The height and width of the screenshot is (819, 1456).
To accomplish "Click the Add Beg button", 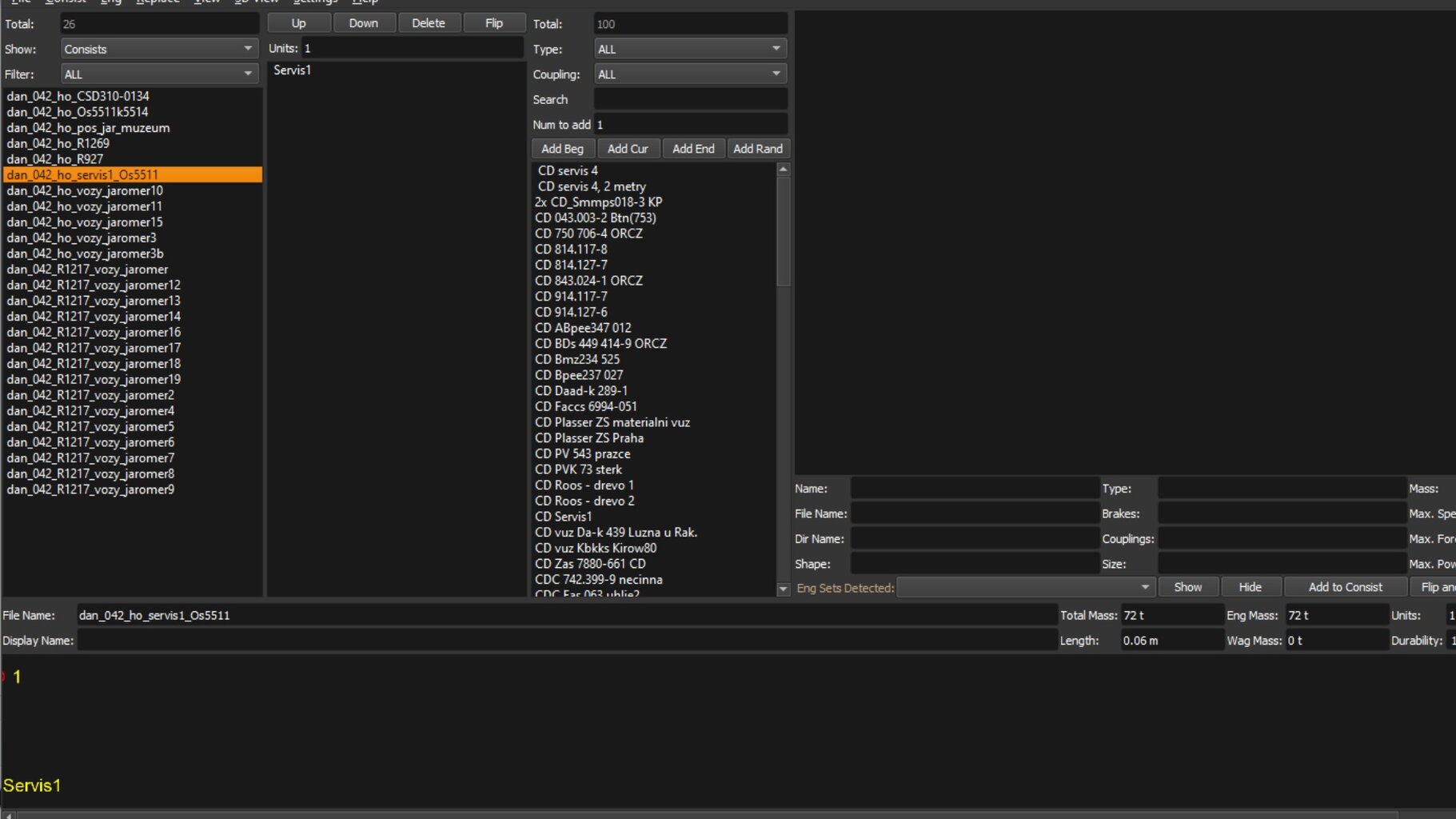I will 562,149.
